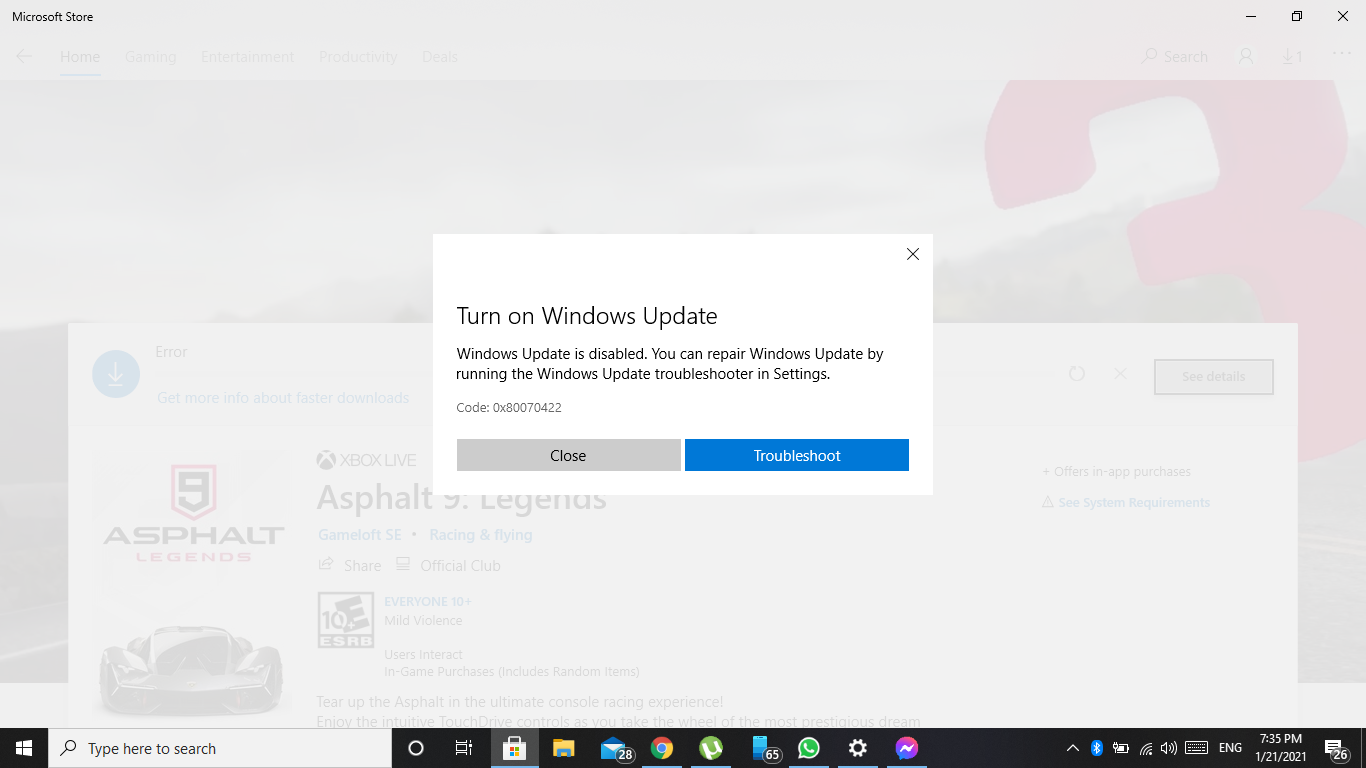This screenshot has height=768, width=1366.
Task: Click the volume speaker tray icon
Action: pos(1169,748)
